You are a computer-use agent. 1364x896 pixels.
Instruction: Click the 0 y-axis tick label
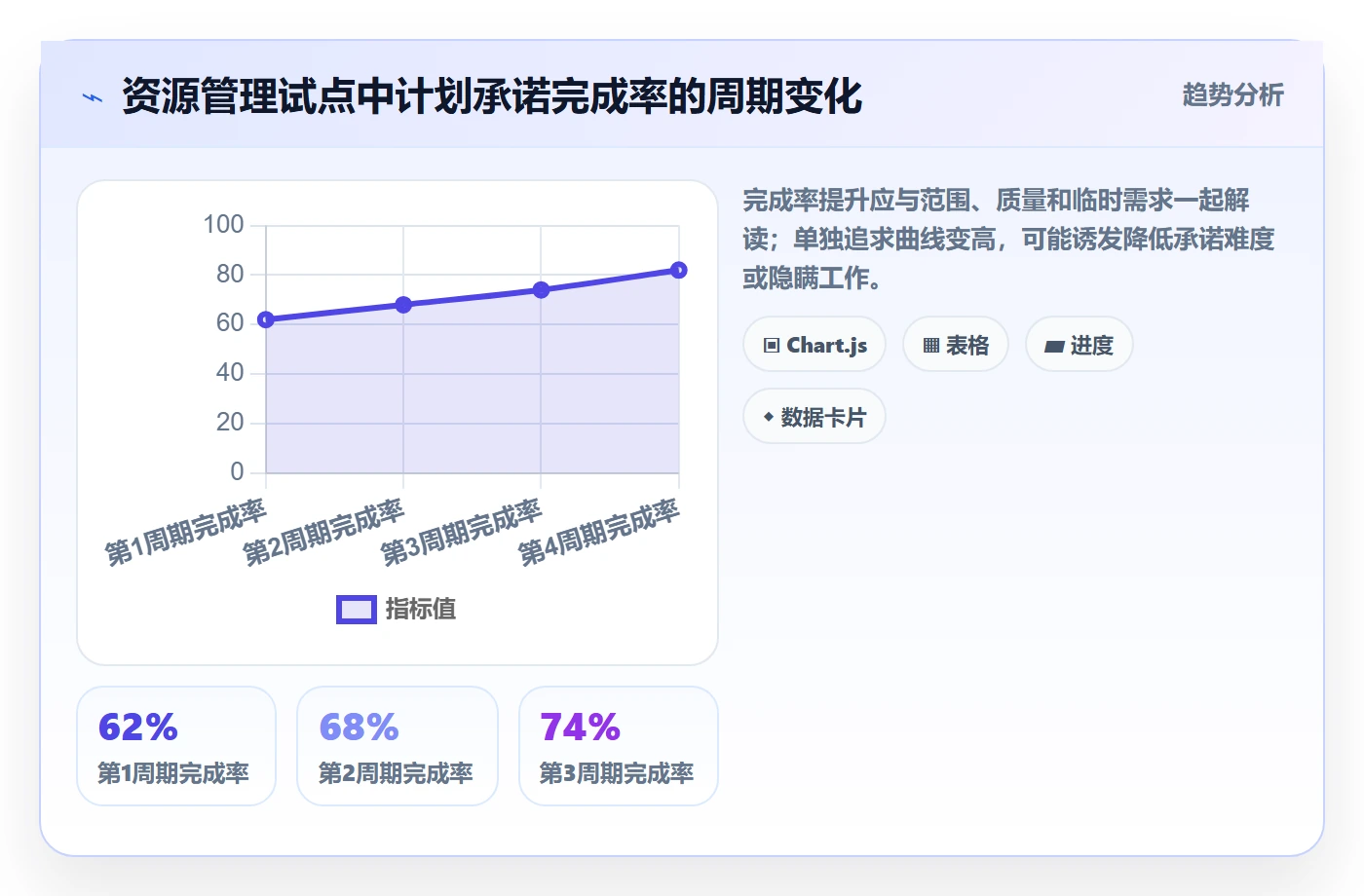click(x=237, y=472)
